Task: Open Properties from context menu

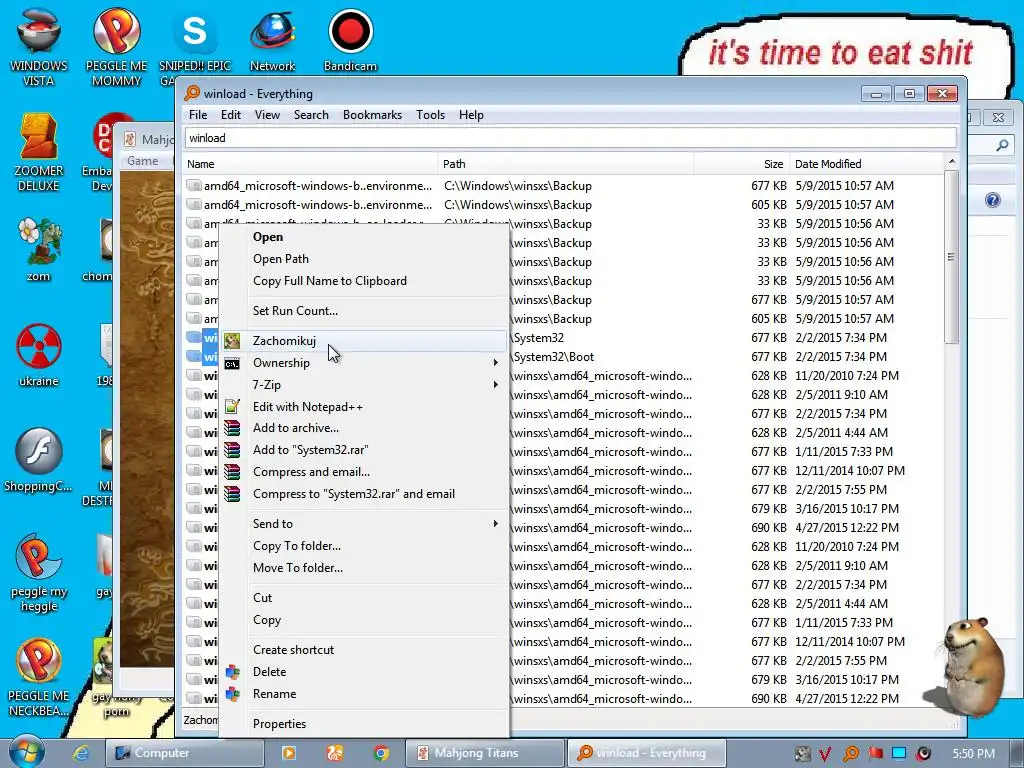Action: pos(363,724)
